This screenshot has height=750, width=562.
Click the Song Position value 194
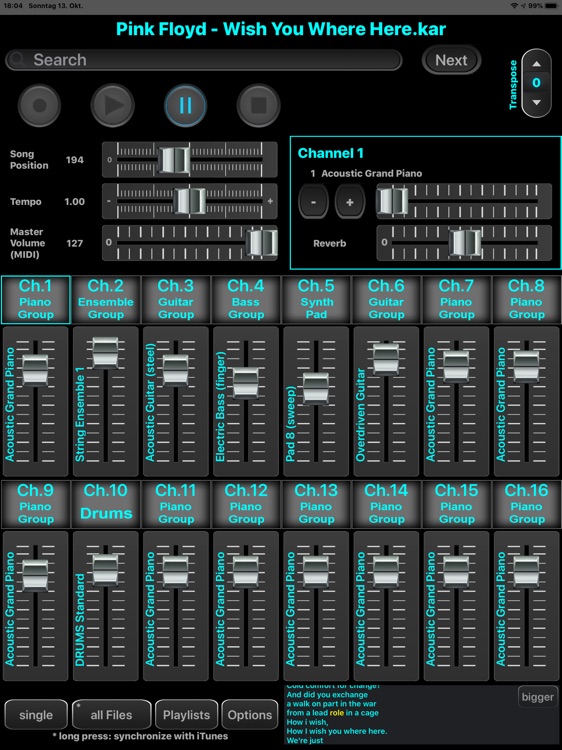pyautogui.click(x=75, y=160)
